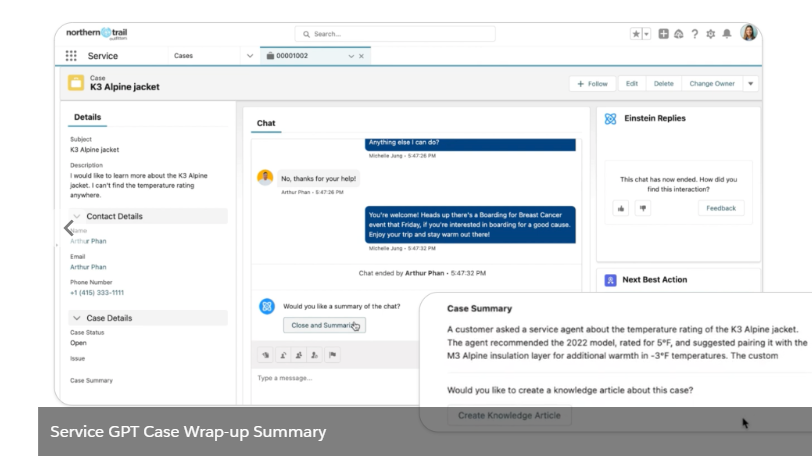Open the notifications bell

click(727, 34)
